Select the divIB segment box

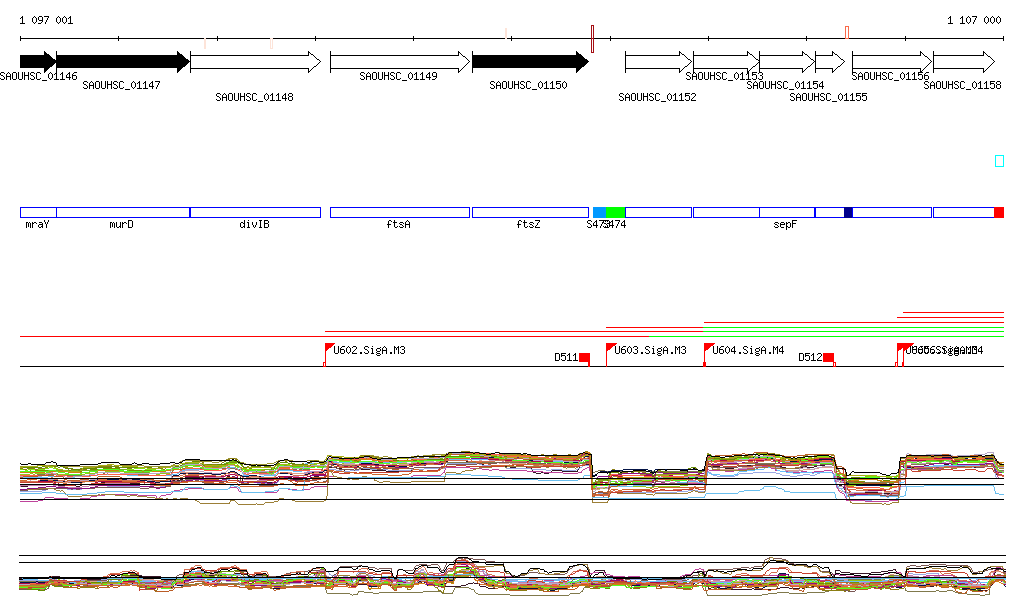tap(255, 212)
